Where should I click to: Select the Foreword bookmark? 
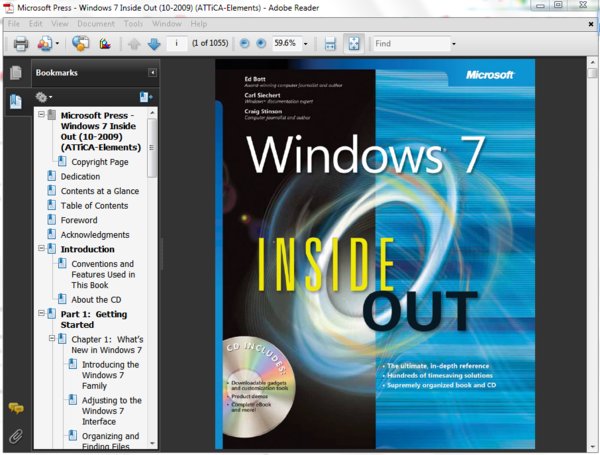[79, 220]
